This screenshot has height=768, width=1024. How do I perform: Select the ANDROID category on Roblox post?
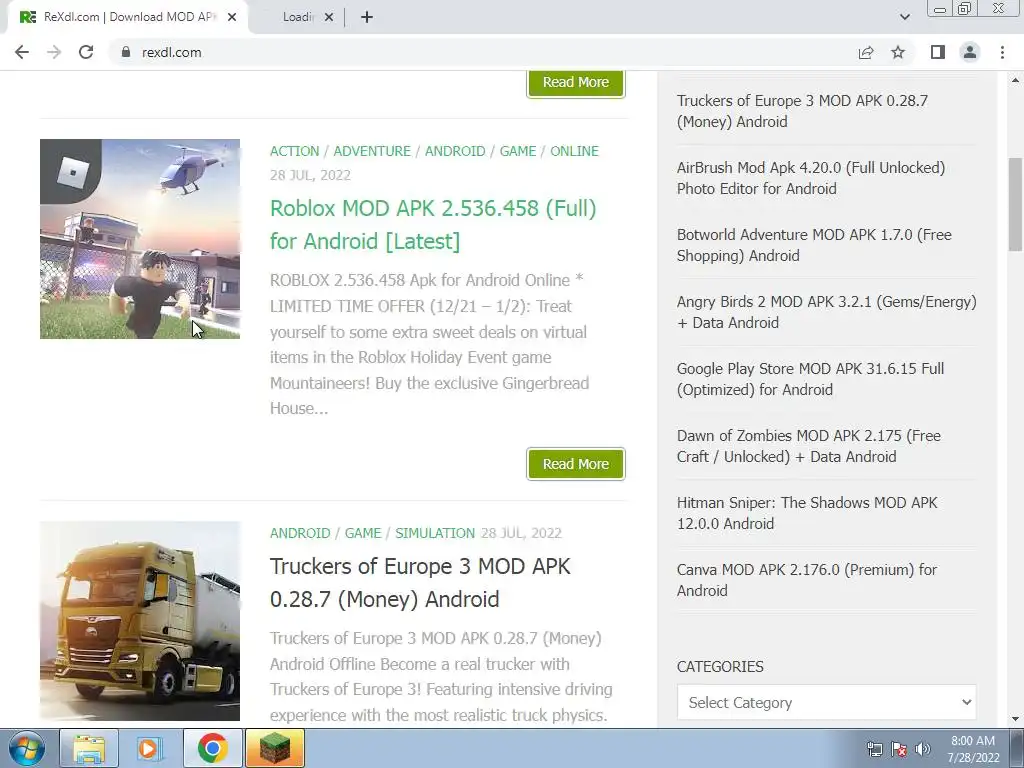coord(455,151)
